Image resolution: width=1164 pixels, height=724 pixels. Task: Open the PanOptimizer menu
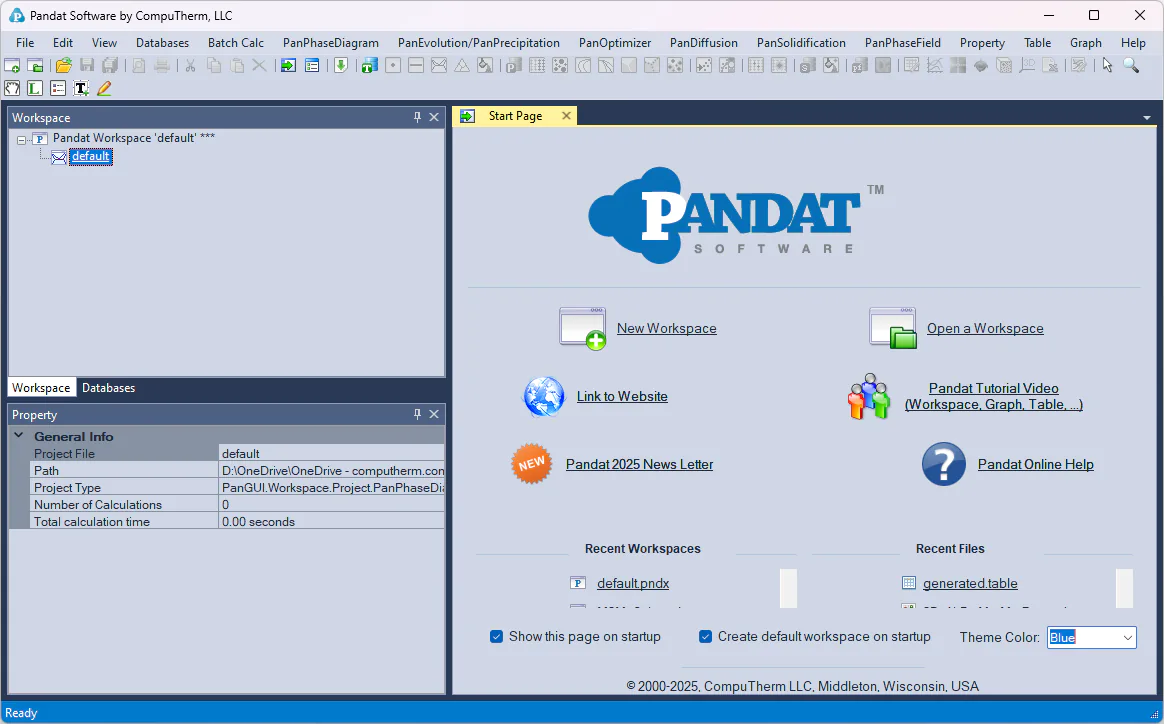pos(615,42)
